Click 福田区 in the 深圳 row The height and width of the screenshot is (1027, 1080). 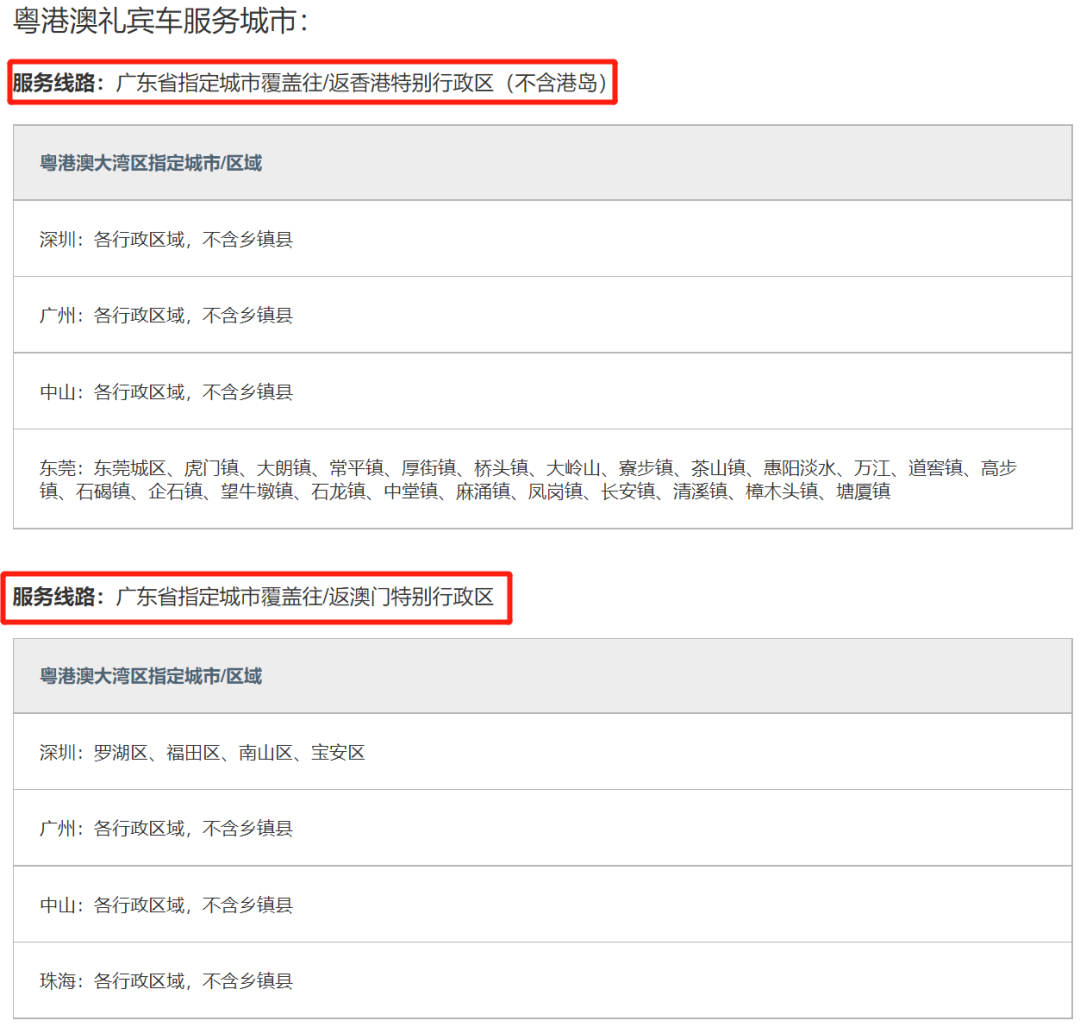click(193, 752)
